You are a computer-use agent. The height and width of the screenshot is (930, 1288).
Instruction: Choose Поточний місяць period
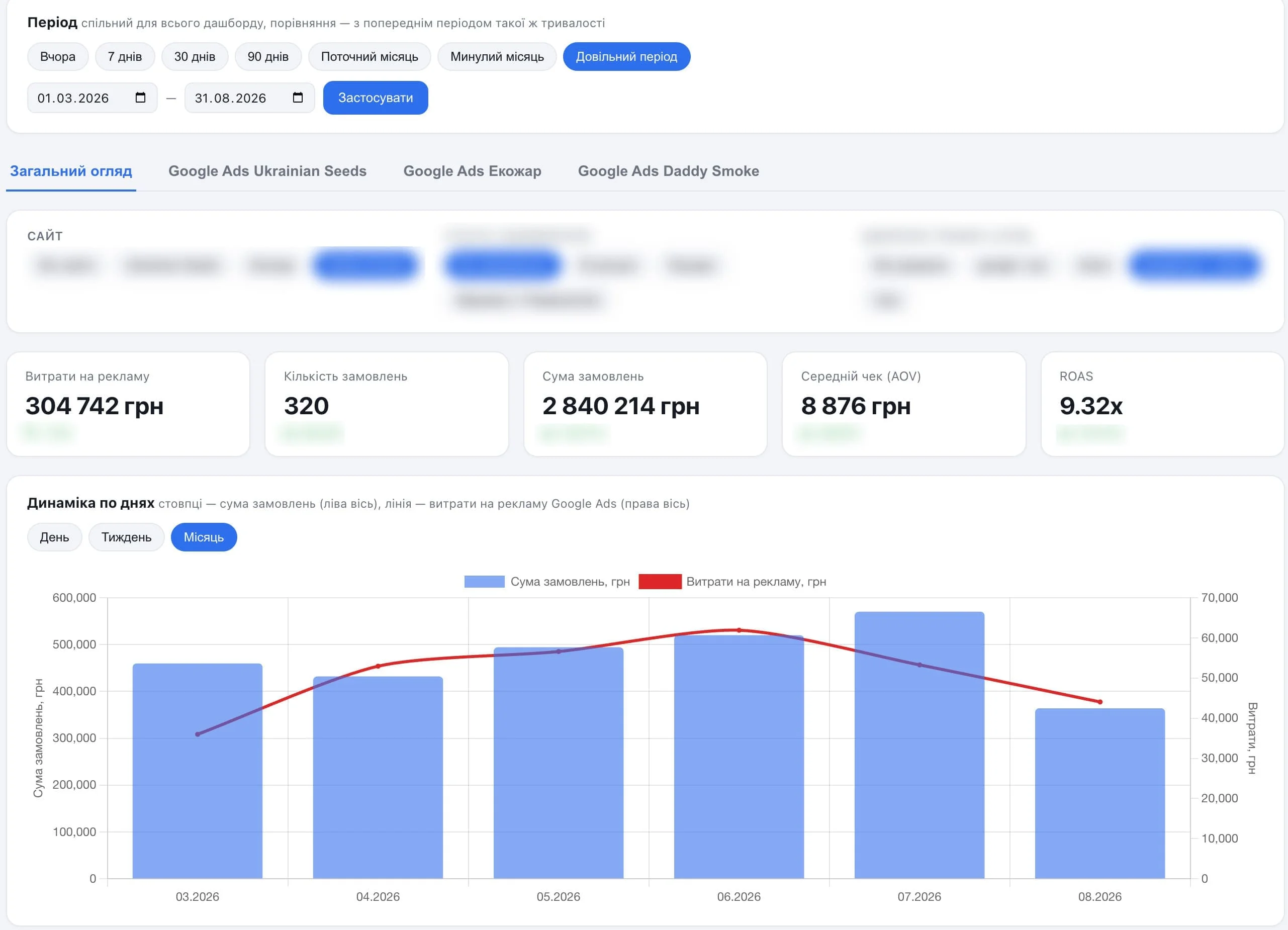point(370,57)
